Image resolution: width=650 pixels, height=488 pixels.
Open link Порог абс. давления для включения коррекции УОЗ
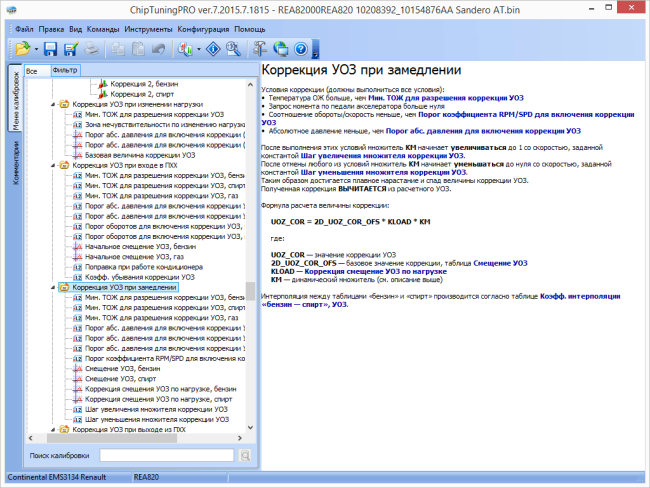483,131
